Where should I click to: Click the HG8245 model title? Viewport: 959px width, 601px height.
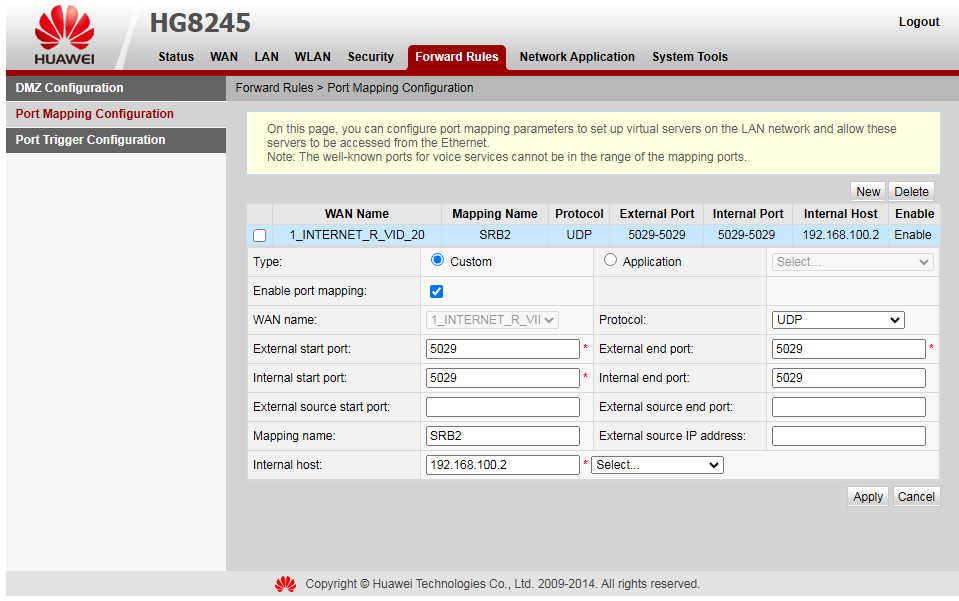200,23
